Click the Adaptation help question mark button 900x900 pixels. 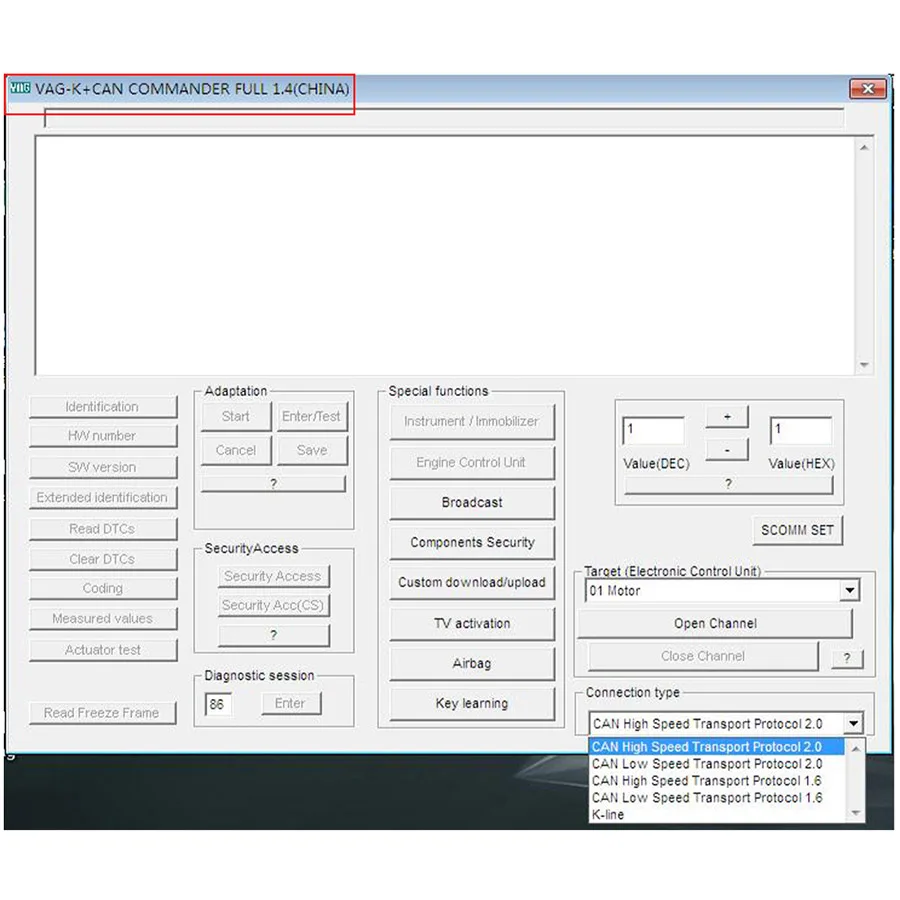pos(273,484)
